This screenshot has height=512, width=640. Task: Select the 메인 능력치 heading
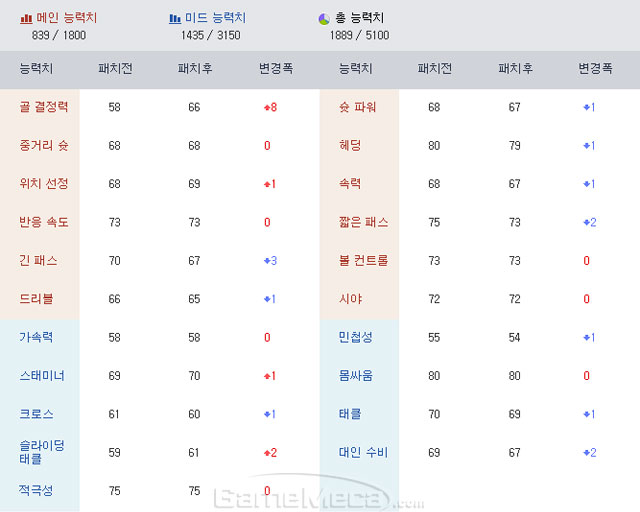67,18
